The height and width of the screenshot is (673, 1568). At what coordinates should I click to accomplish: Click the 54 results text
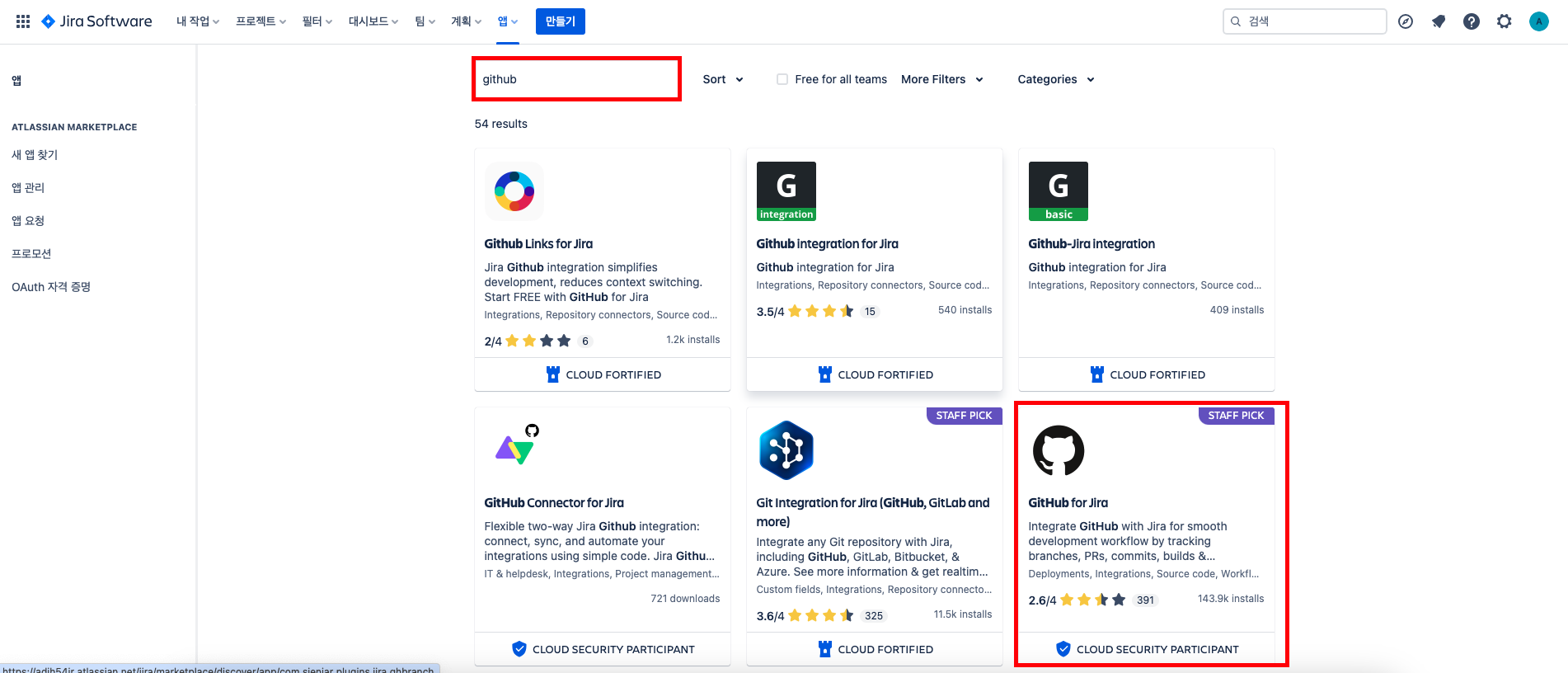[x=501, y=124]
